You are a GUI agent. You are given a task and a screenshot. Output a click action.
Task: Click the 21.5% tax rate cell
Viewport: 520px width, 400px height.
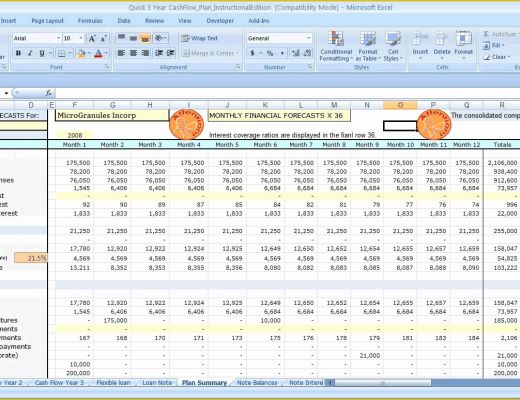(31, 258)
